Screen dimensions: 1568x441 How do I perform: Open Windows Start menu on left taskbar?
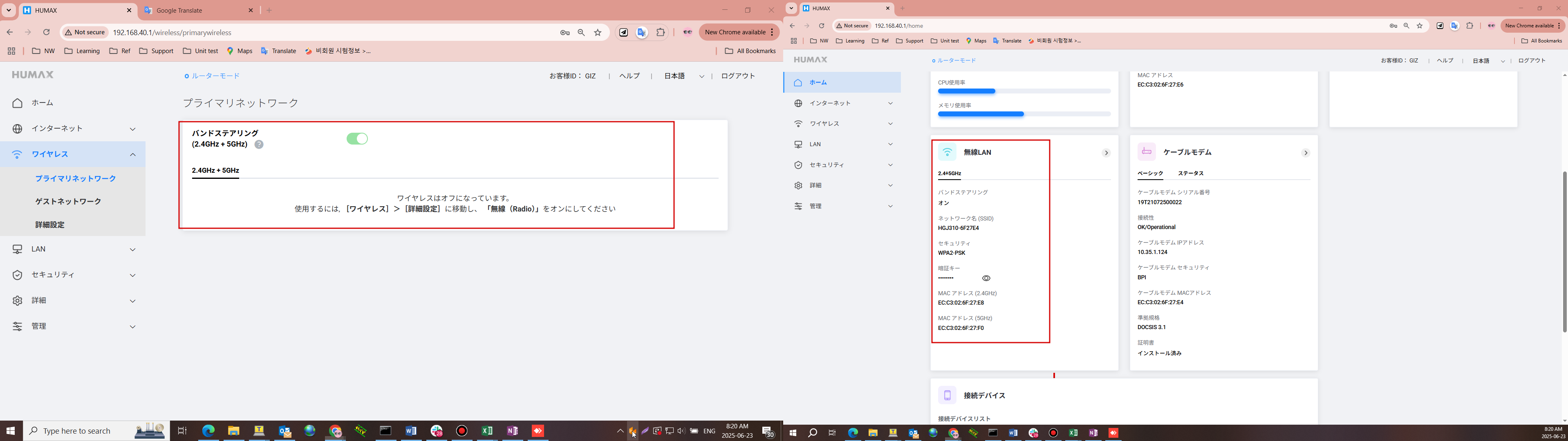(x=10, y=431)
